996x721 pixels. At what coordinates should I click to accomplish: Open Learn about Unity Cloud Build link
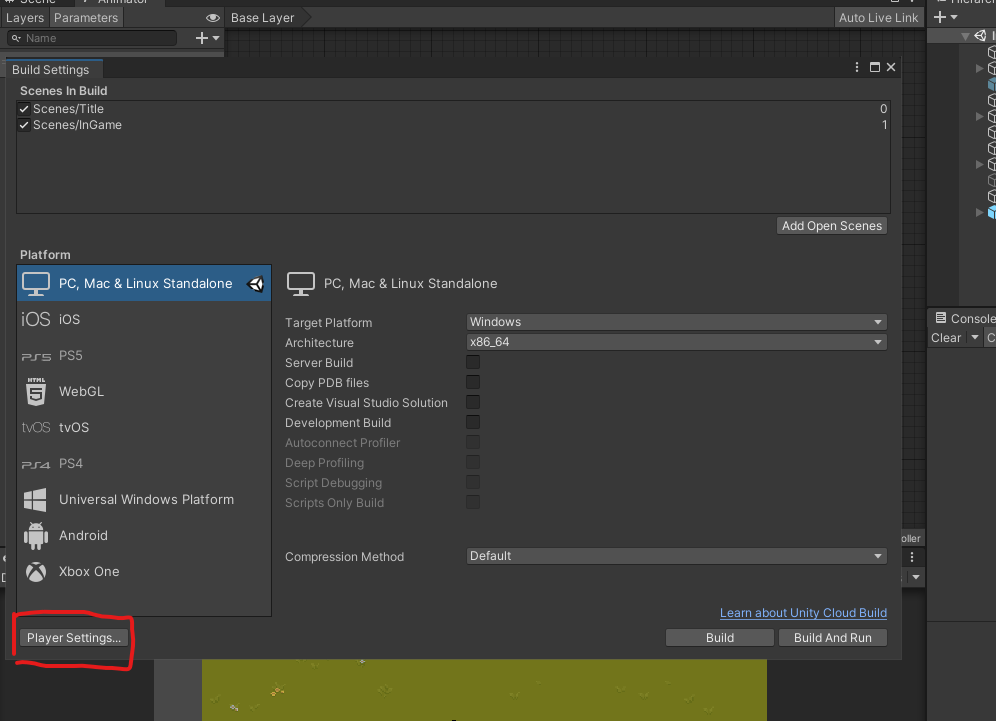[x=803, y=613]
